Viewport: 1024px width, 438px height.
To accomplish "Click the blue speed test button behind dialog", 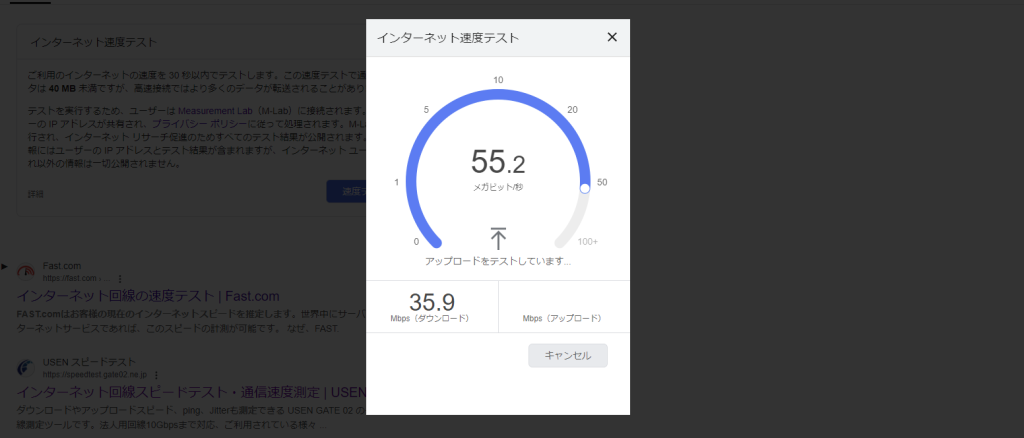I will pyautogui.click(x=346, y=191).
